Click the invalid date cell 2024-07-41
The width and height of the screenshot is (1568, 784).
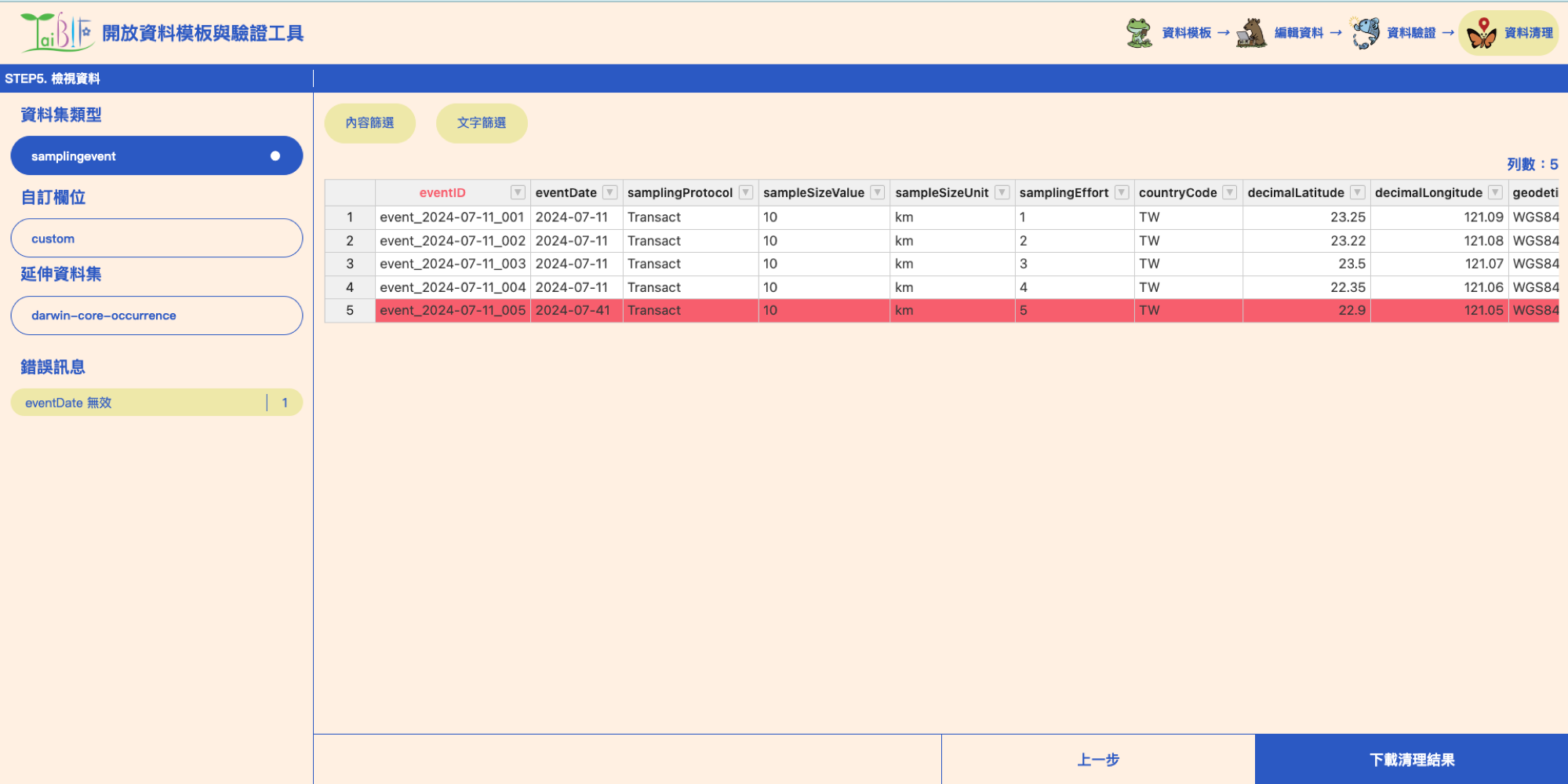coord(577,311)
